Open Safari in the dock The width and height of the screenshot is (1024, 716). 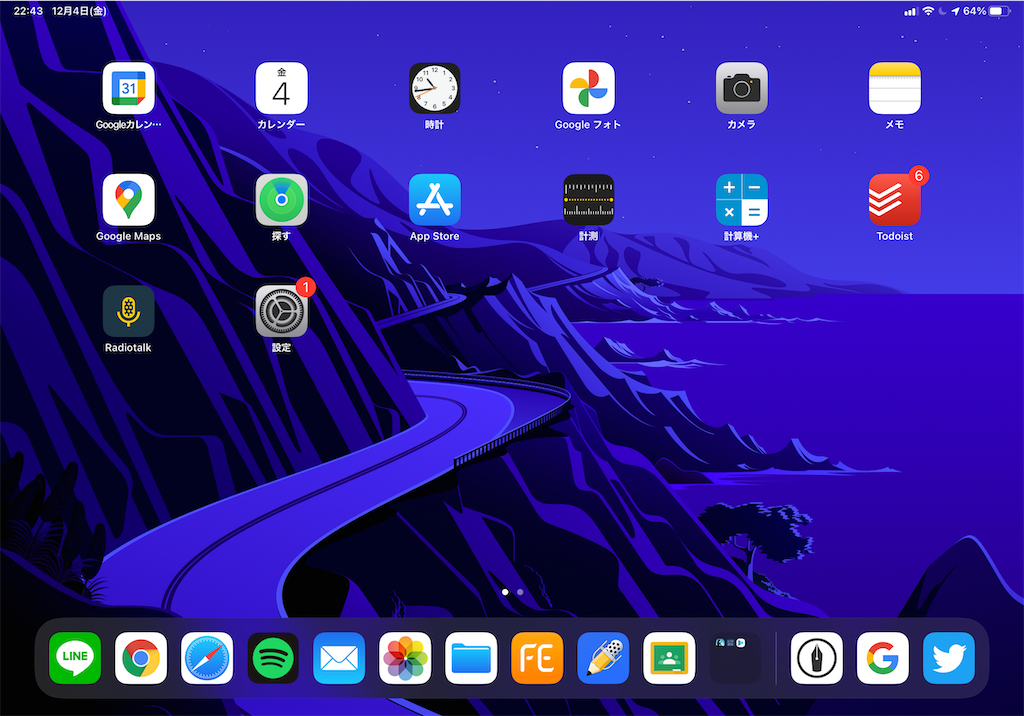[x=207, y=659]
